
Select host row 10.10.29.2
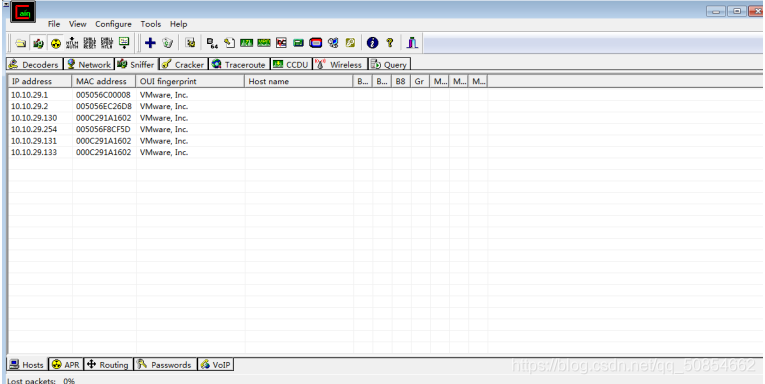point(248,106)
